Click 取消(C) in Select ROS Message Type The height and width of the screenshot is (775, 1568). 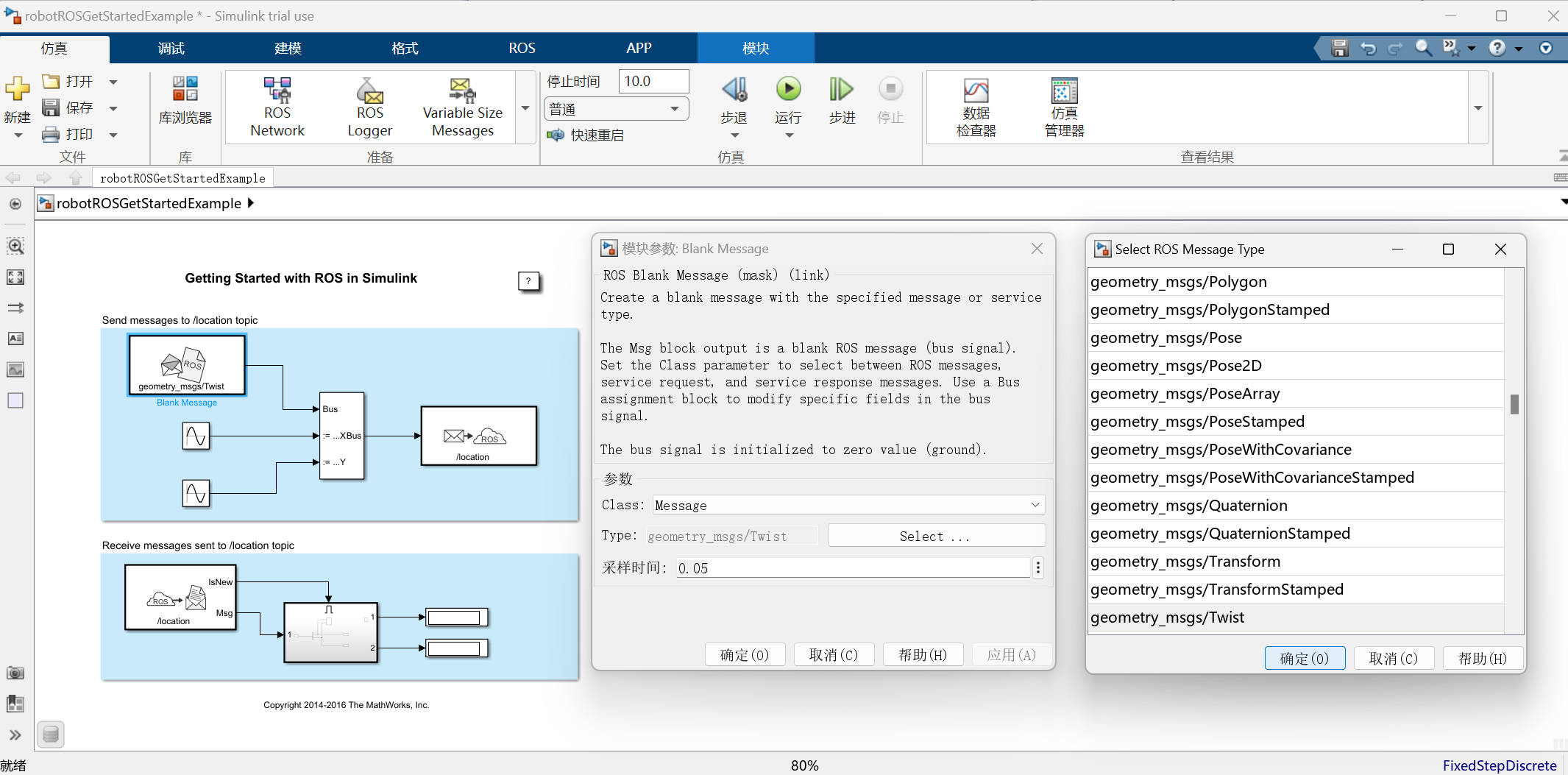click(x=1394, y=658)
